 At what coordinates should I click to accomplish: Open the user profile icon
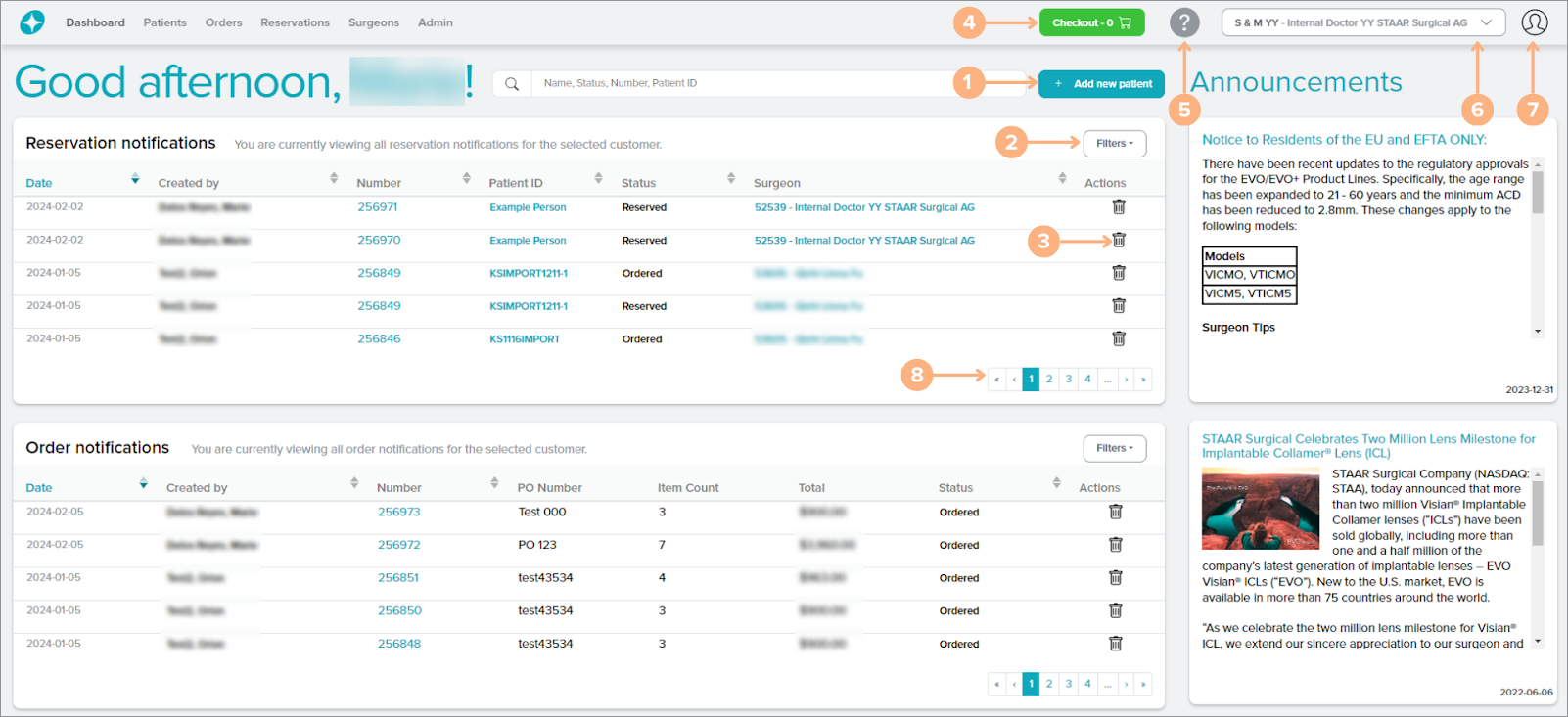click(x=1534, y=22)
